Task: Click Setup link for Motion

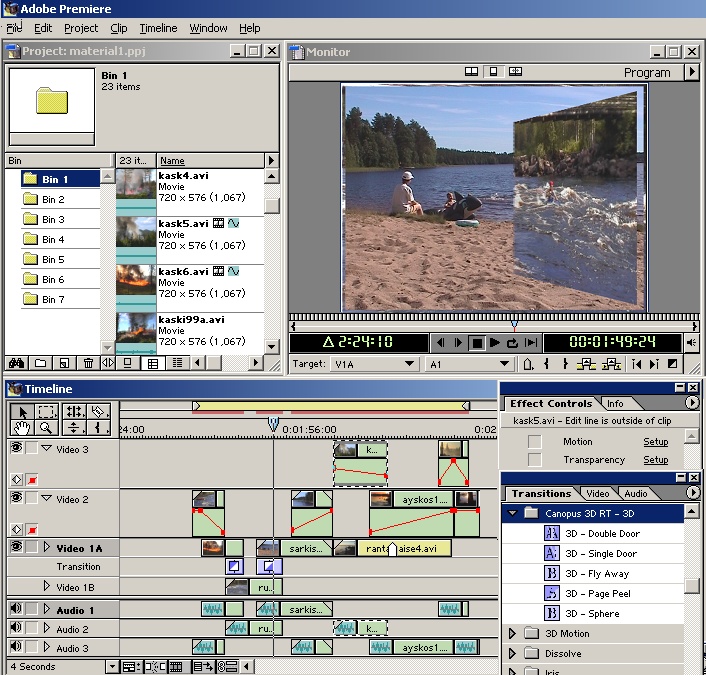Action: click(x=656, y=441)
